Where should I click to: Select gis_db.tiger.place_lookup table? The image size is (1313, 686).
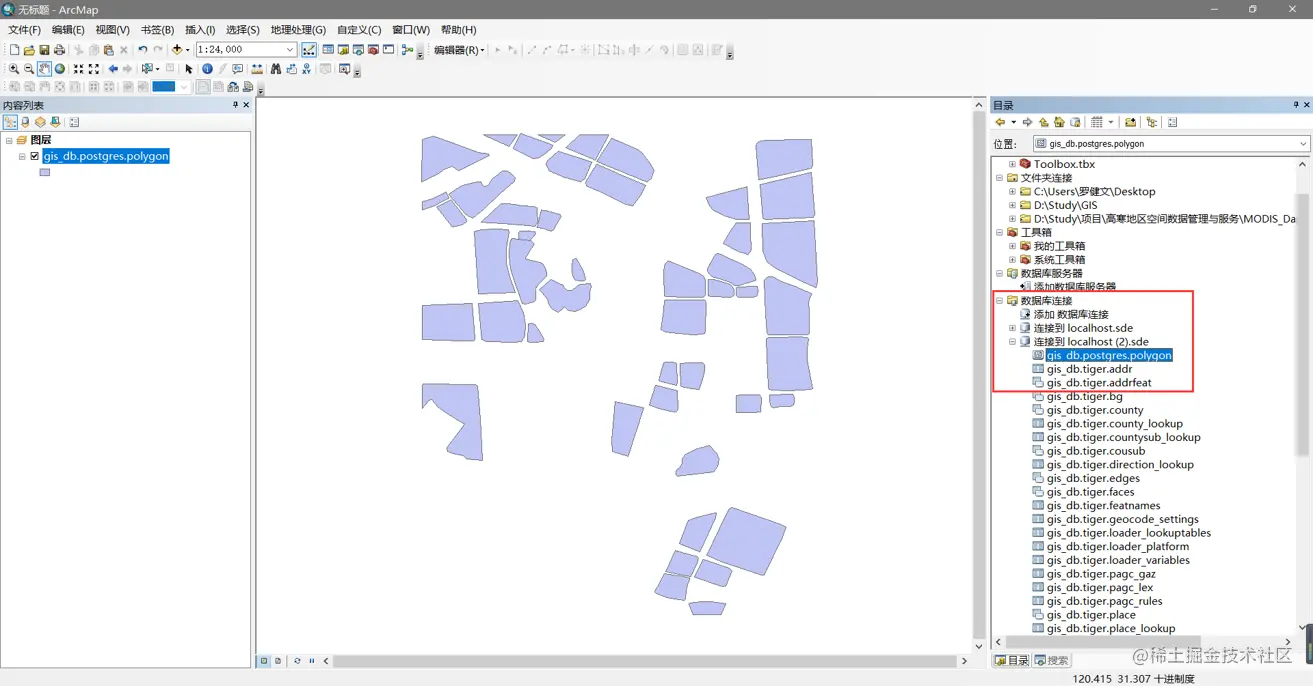(1111, 629)
